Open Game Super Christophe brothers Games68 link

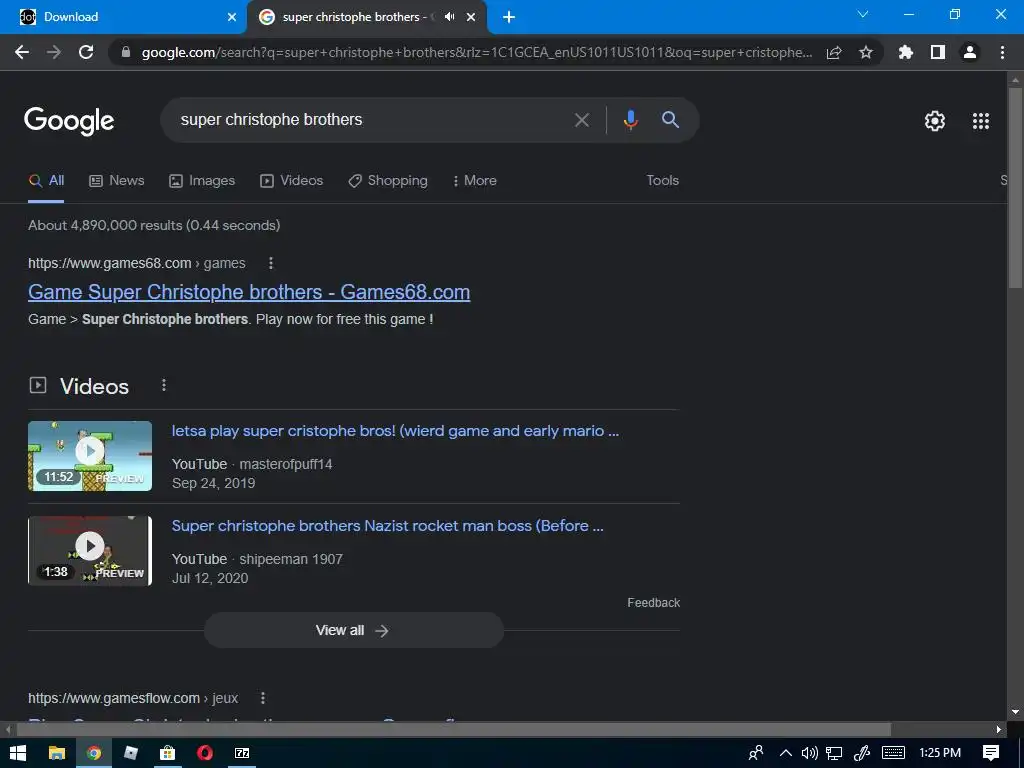pyautogui.click(x=249, y=292)
